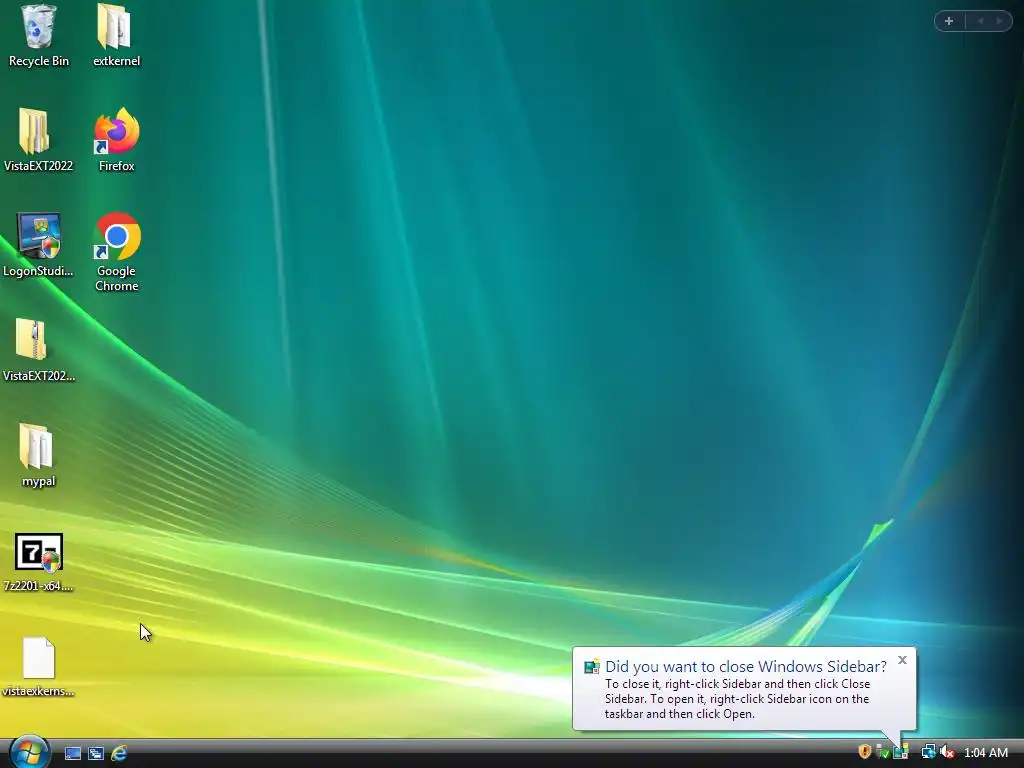Click the muted volume speaker tray icon
The width and height of the screenshot is (1024, 768).
click(x=947, y=752)
